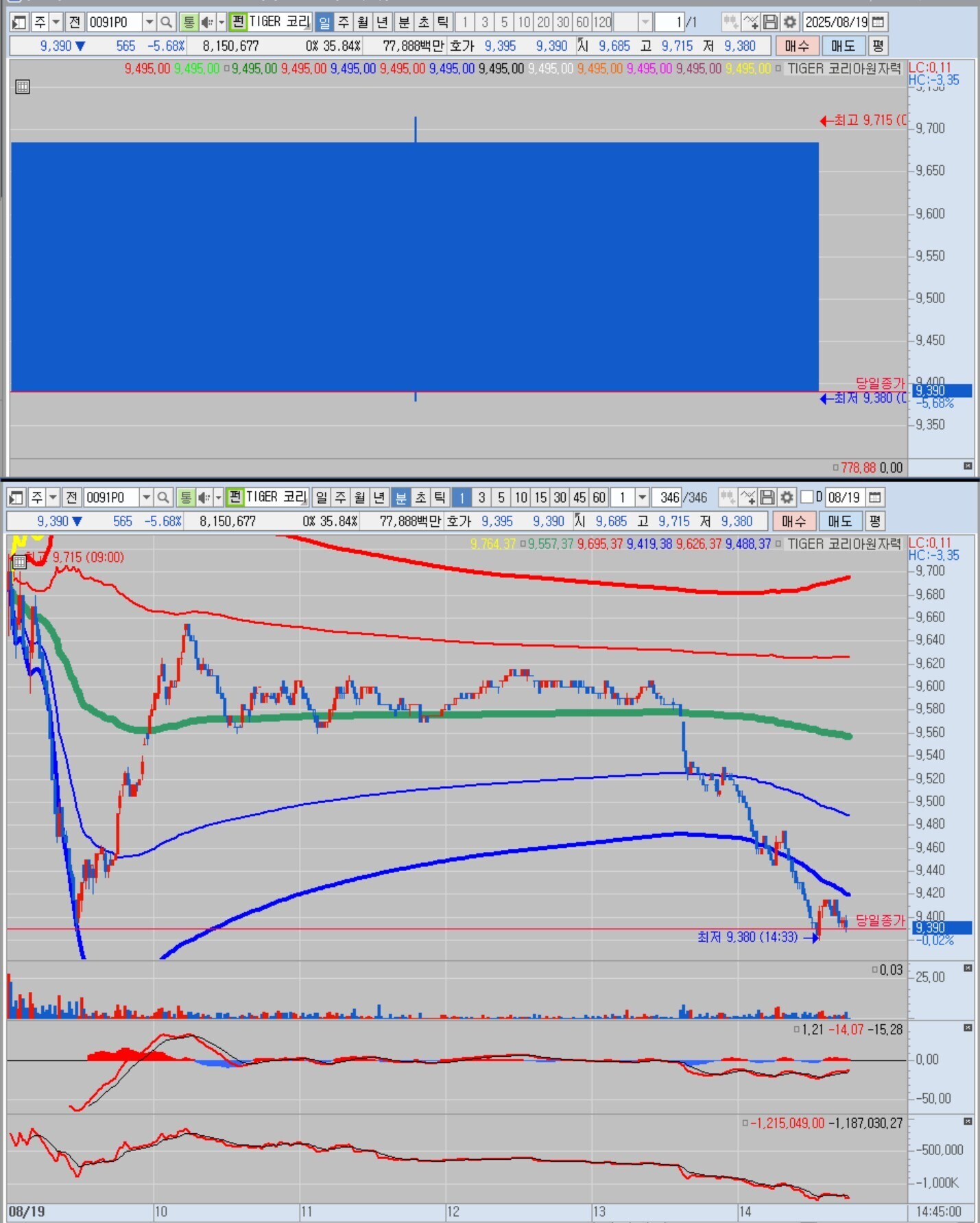Click 매수 buy button in upper chart
The image size is (980, 1223).
tap(797, 46)
